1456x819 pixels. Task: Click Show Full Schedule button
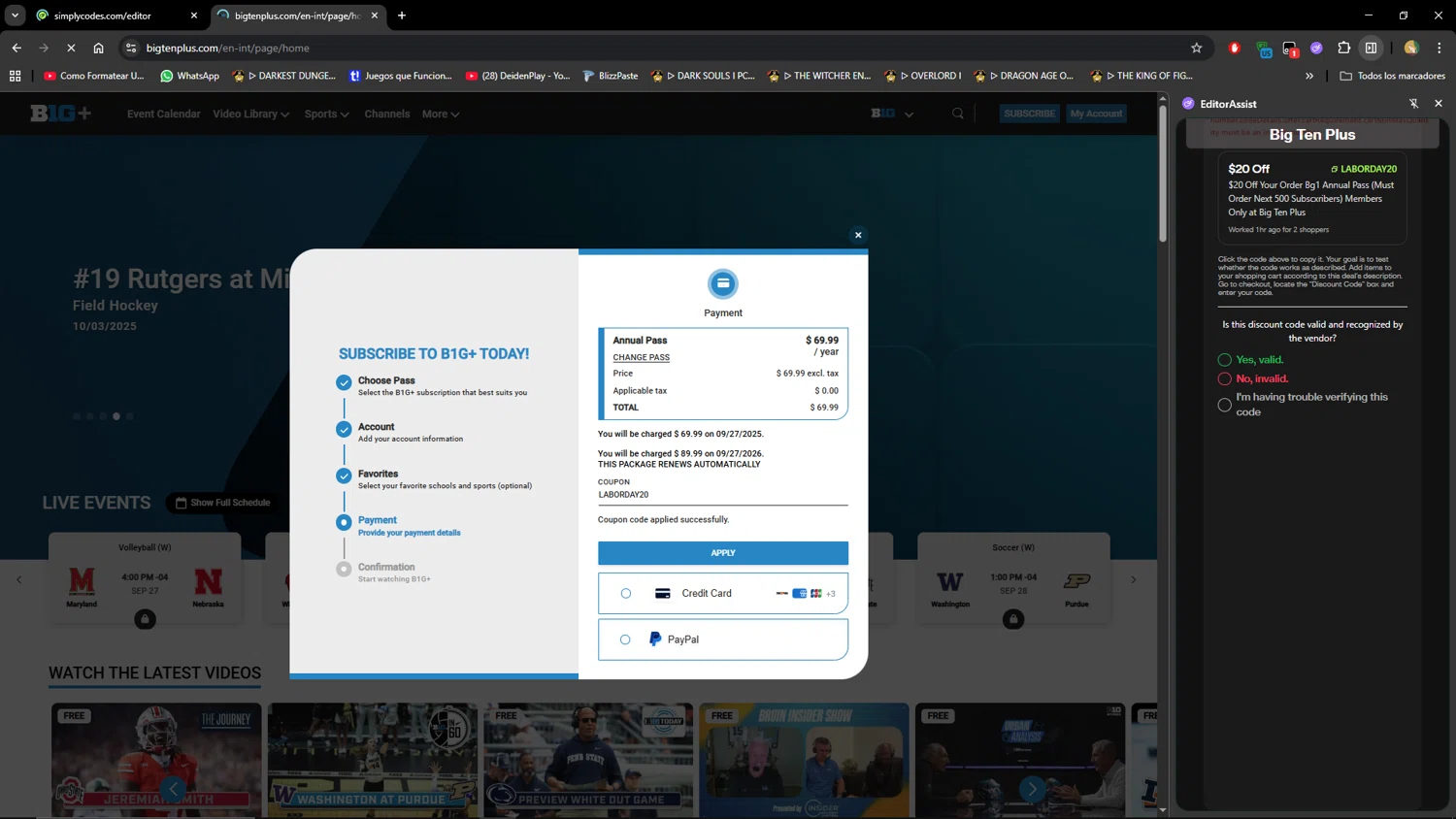[x=222, y=503]
